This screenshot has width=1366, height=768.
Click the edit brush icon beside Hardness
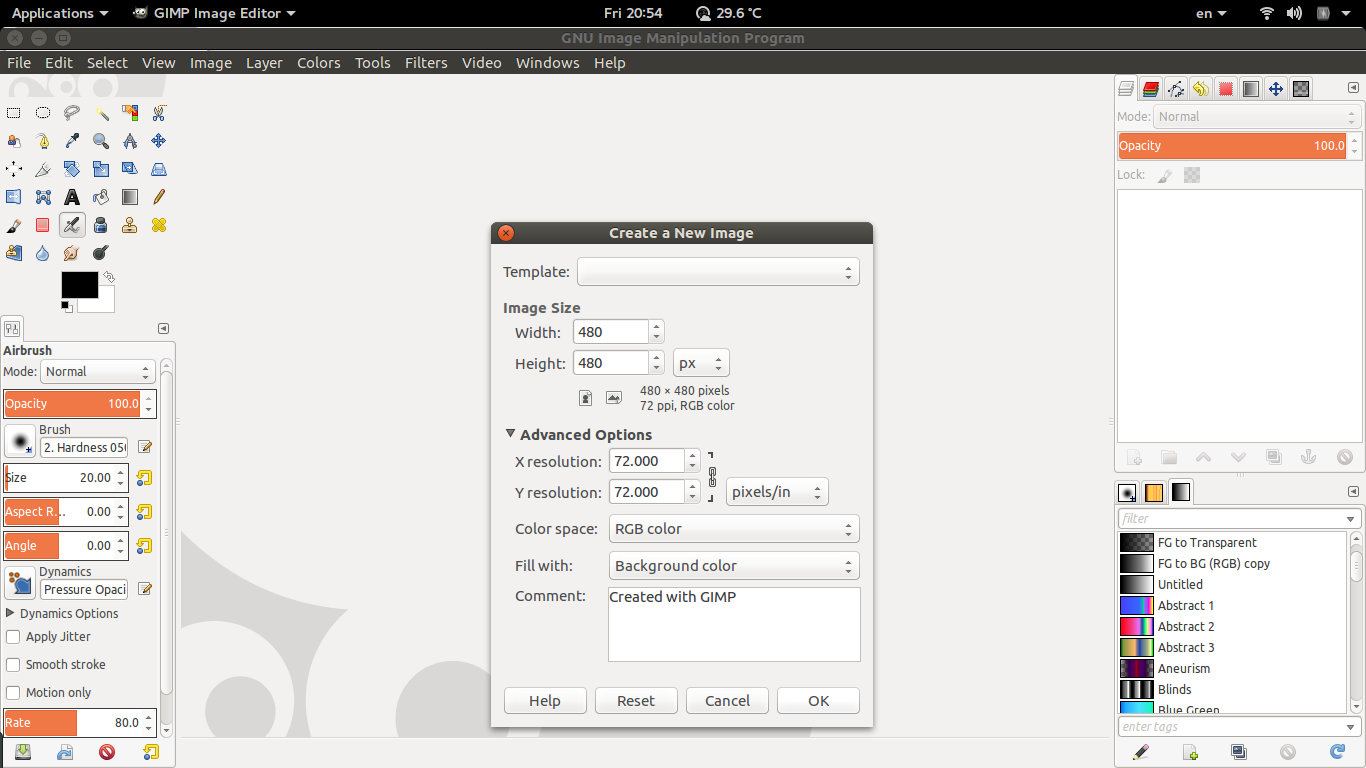(x=145, y=447)
